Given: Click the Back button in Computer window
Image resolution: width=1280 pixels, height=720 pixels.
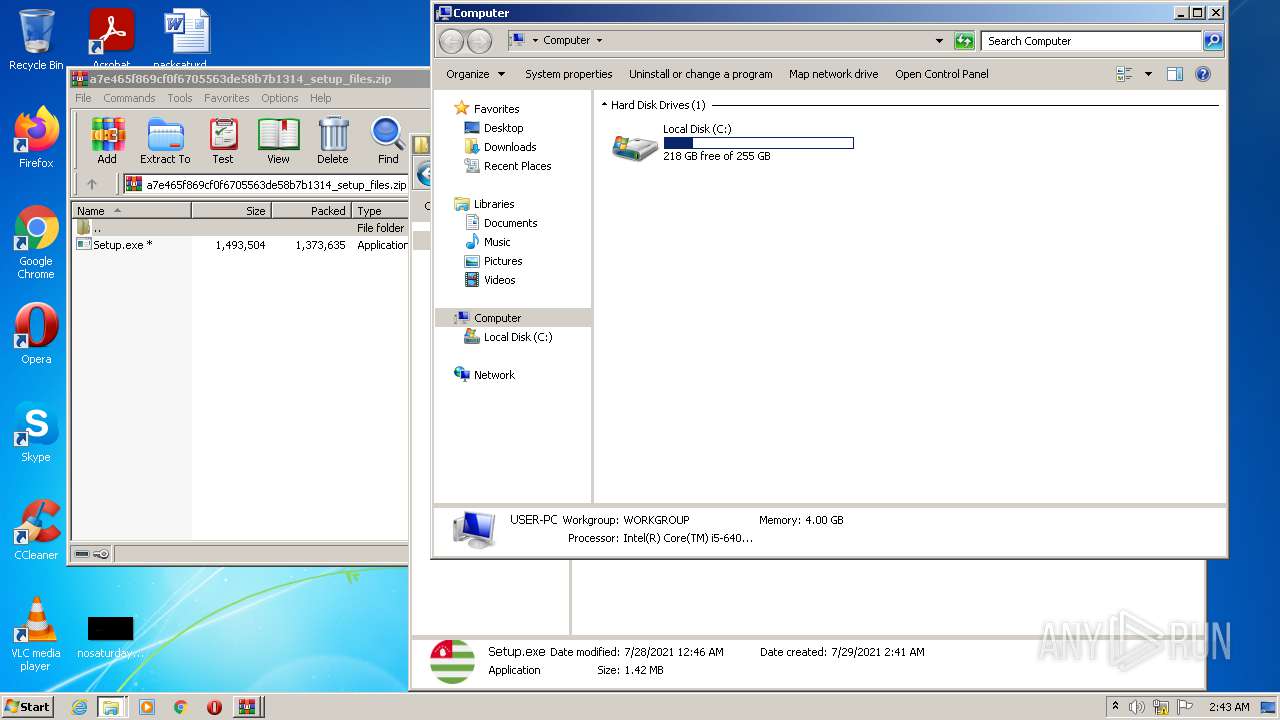Looking at the screenshot, I should [452, 41].
